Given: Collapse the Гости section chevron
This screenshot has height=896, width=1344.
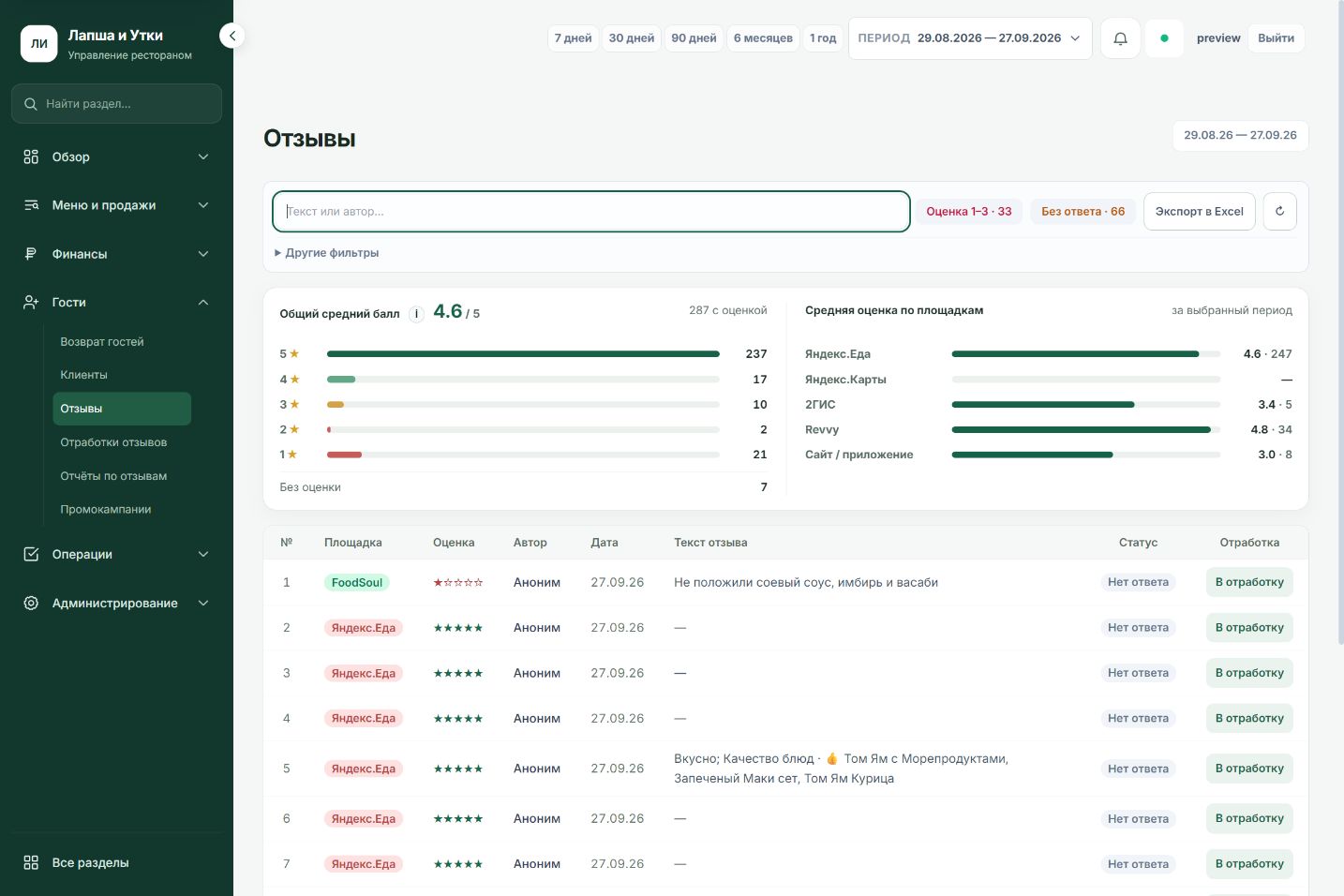Looking at the screenshot, I should tap(203, 302).
